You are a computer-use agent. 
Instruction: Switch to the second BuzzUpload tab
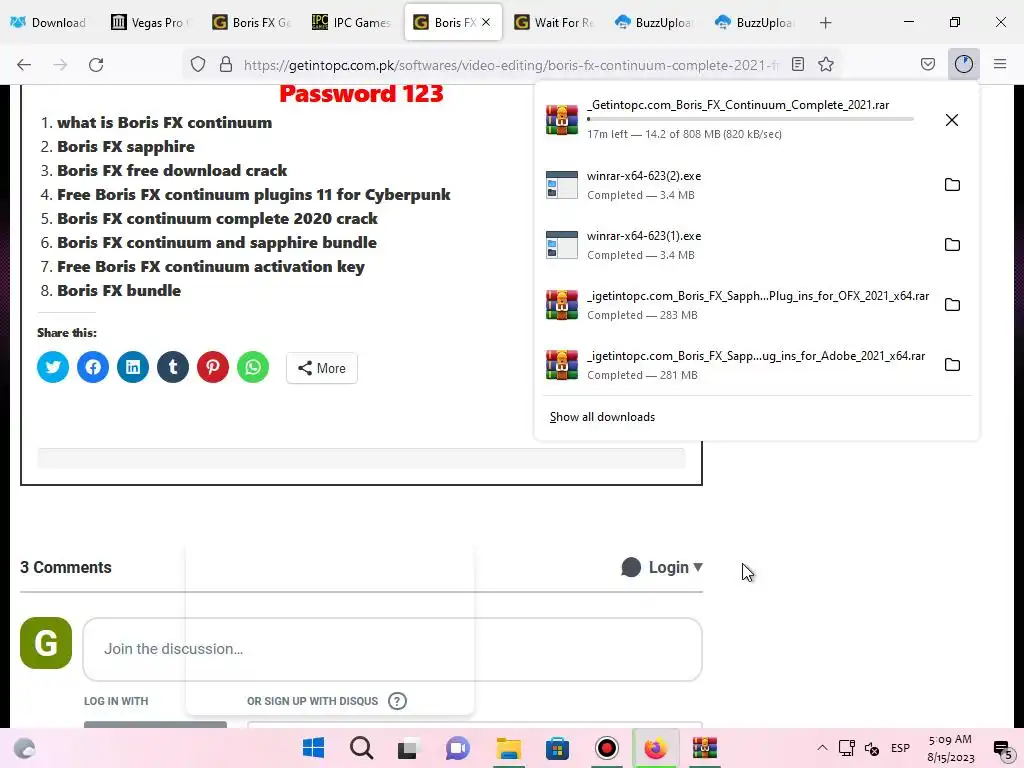(x=755, y=23)
